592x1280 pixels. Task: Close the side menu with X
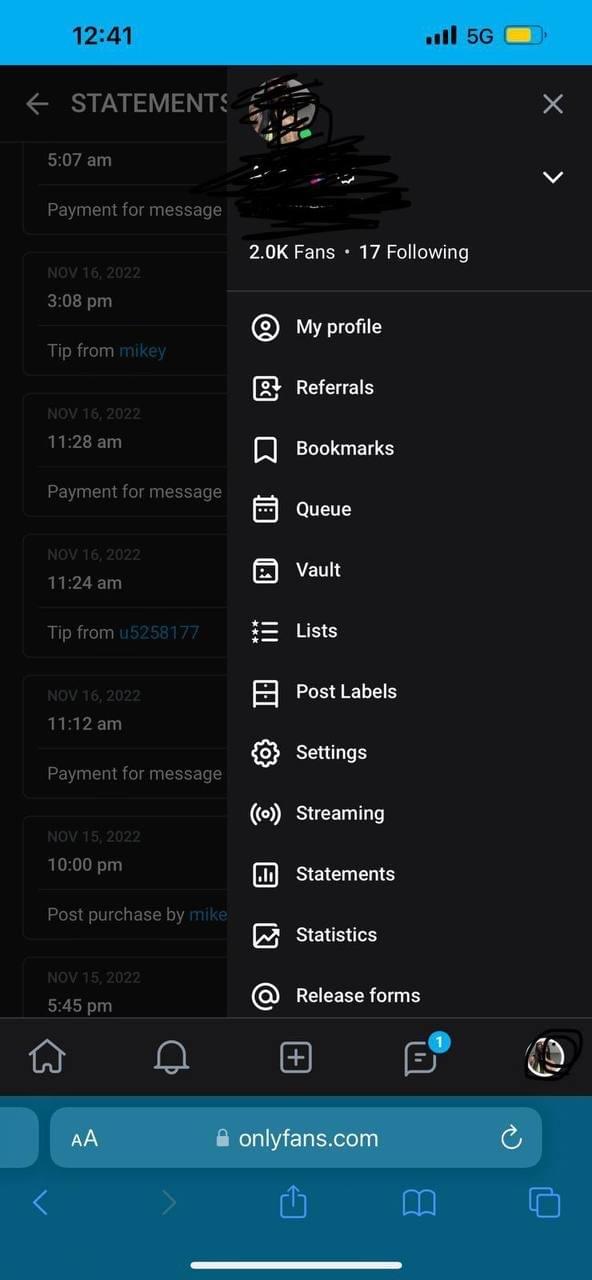click(553, 103)
